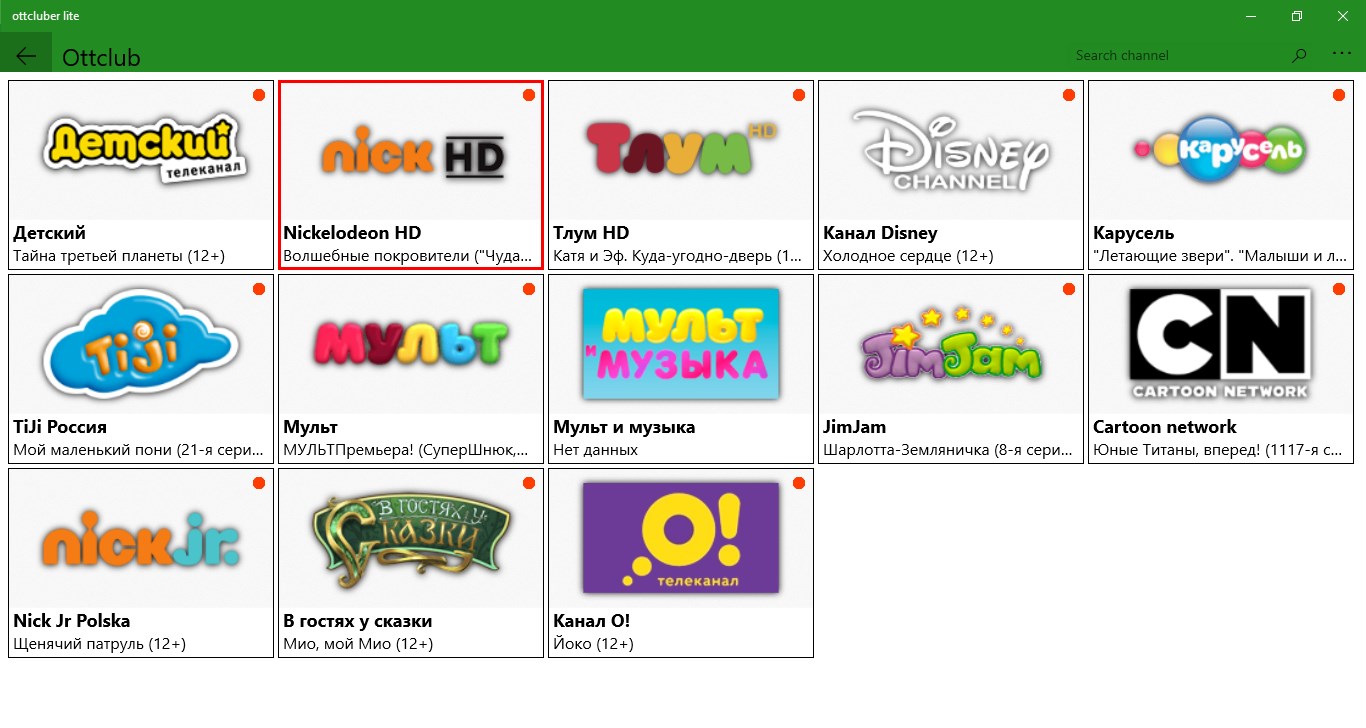Viewport: 1366px width, 728px height.
Task: Select the В гостях у сказки title
Action: 358,621
